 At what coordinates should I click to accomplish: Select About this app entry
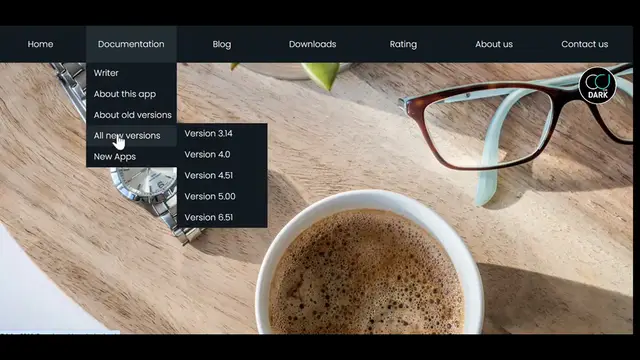(x=131, y=94)
